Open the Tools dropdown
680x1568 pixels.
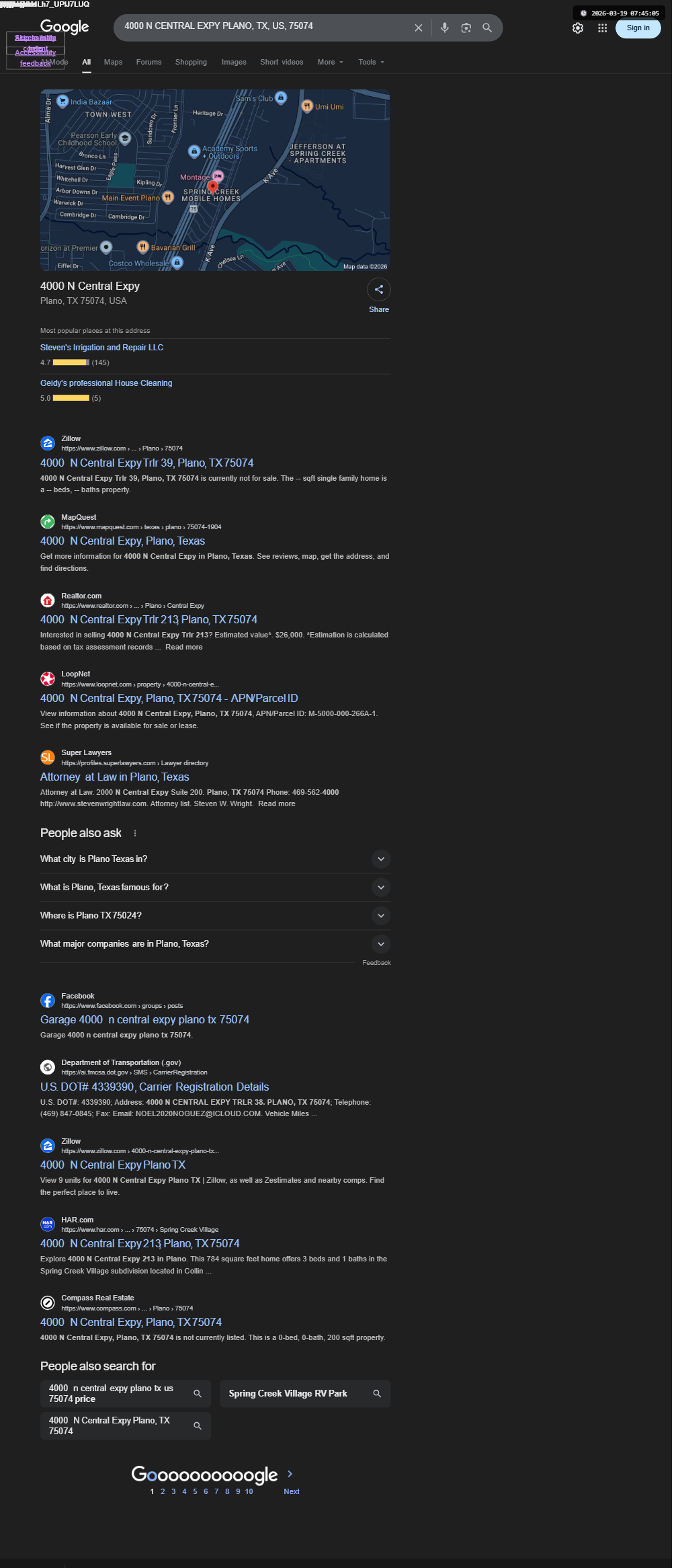371,62
